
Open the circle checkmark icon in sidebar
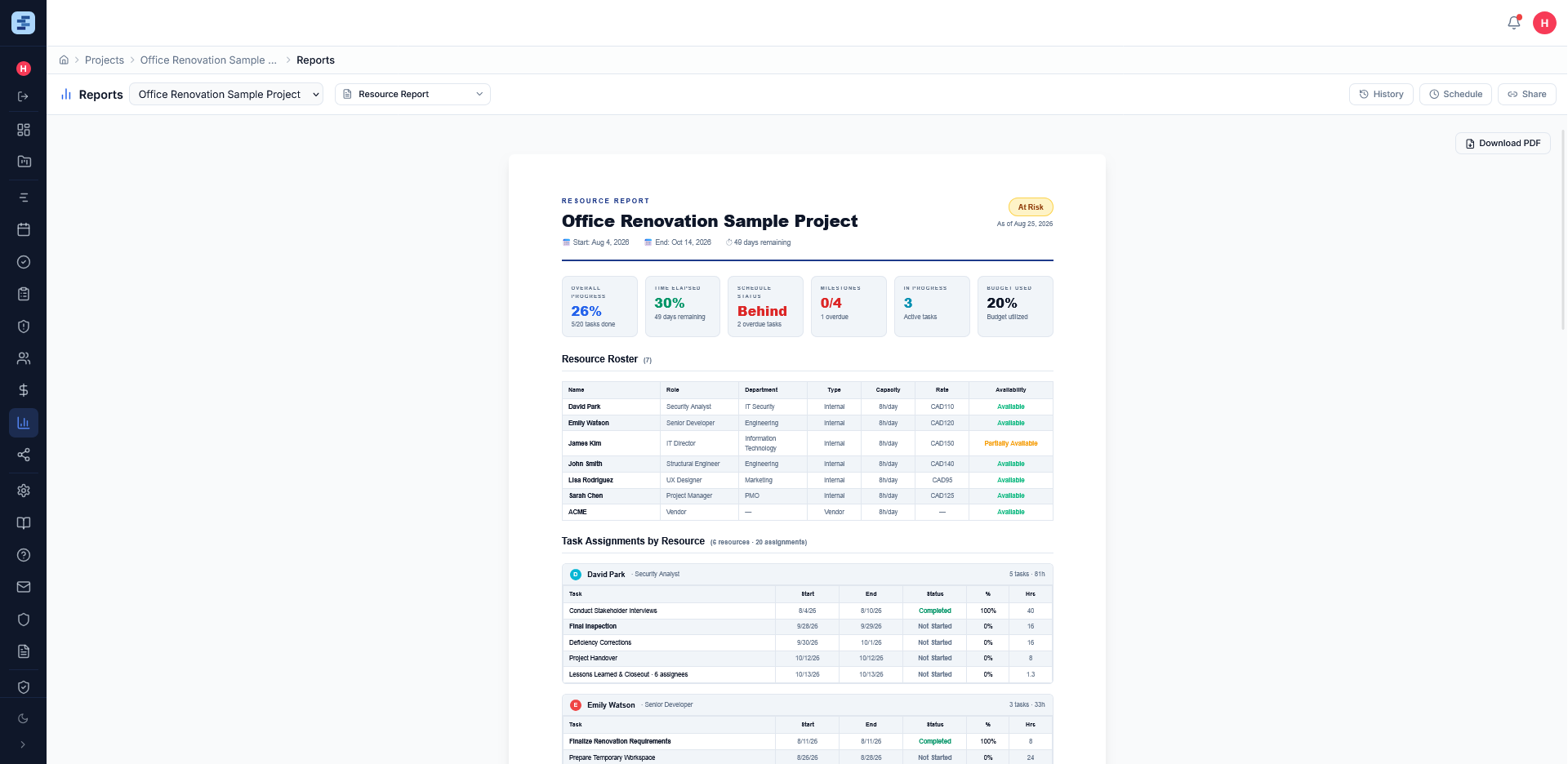pyautogui.click(x=24, y=262)
